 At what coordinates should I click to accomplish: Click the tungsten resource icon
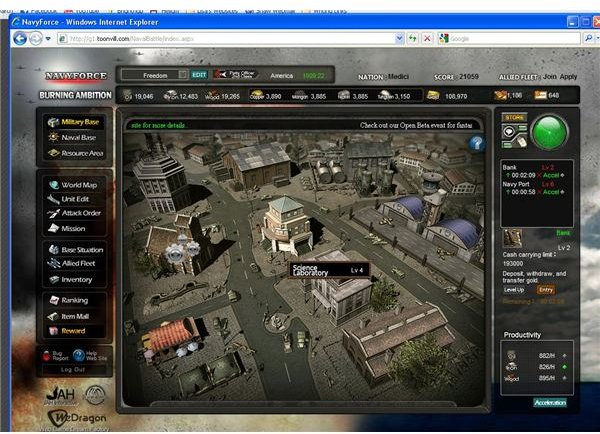click(x=385, y=95)
